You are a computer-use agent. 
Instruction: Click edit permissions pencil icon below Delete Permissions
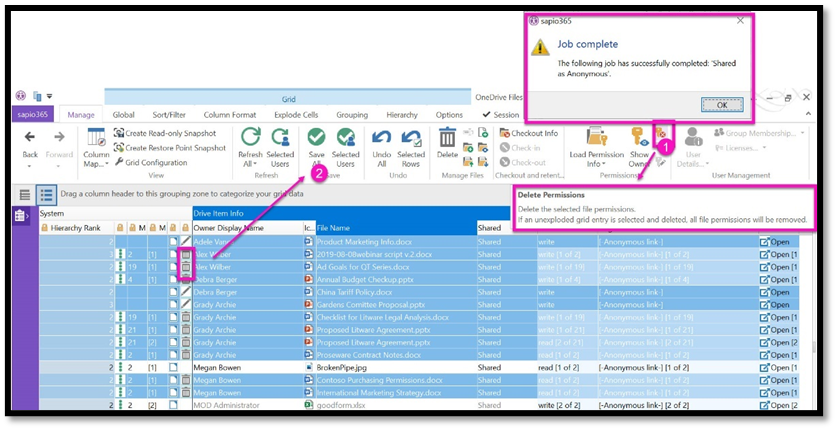661,162
